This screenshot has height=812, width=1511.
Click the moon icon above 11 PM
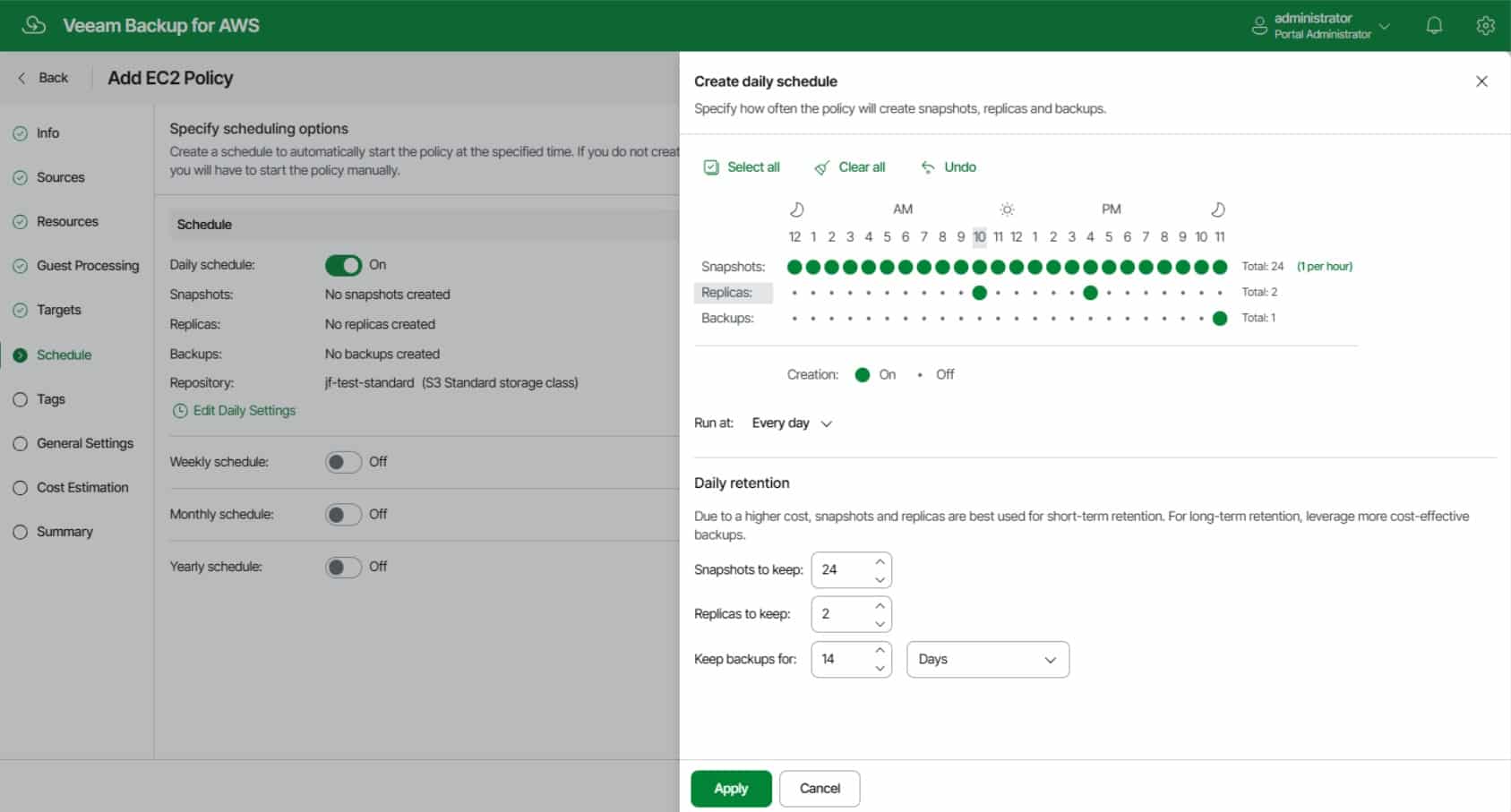(1217, 209)
